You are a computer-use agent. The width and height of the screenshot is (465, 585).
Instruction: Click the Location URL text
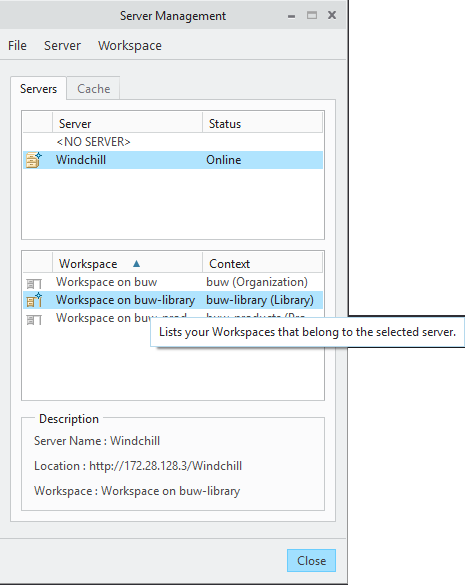165,466
